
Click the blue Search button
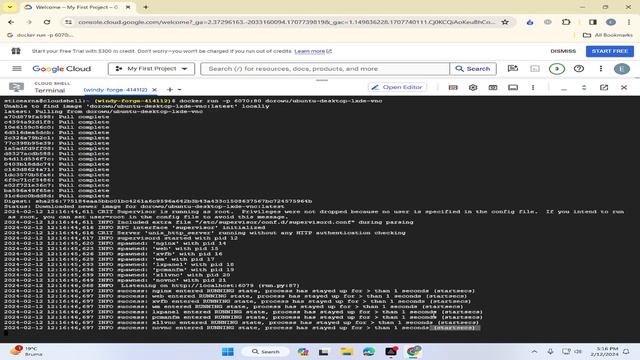click(473, 69)
